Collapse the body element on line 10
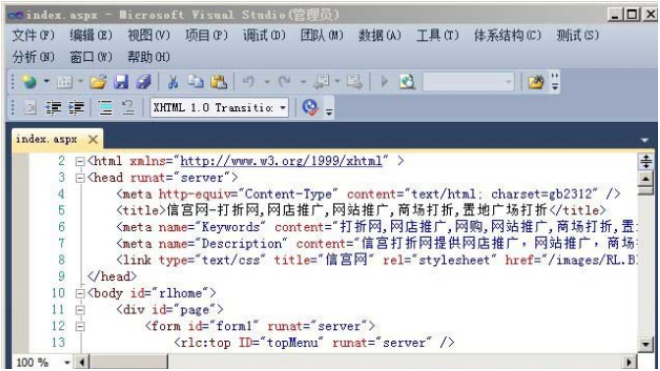Image resolution: width=660 pixels, height=371 pixels. (x=80, y=294)
